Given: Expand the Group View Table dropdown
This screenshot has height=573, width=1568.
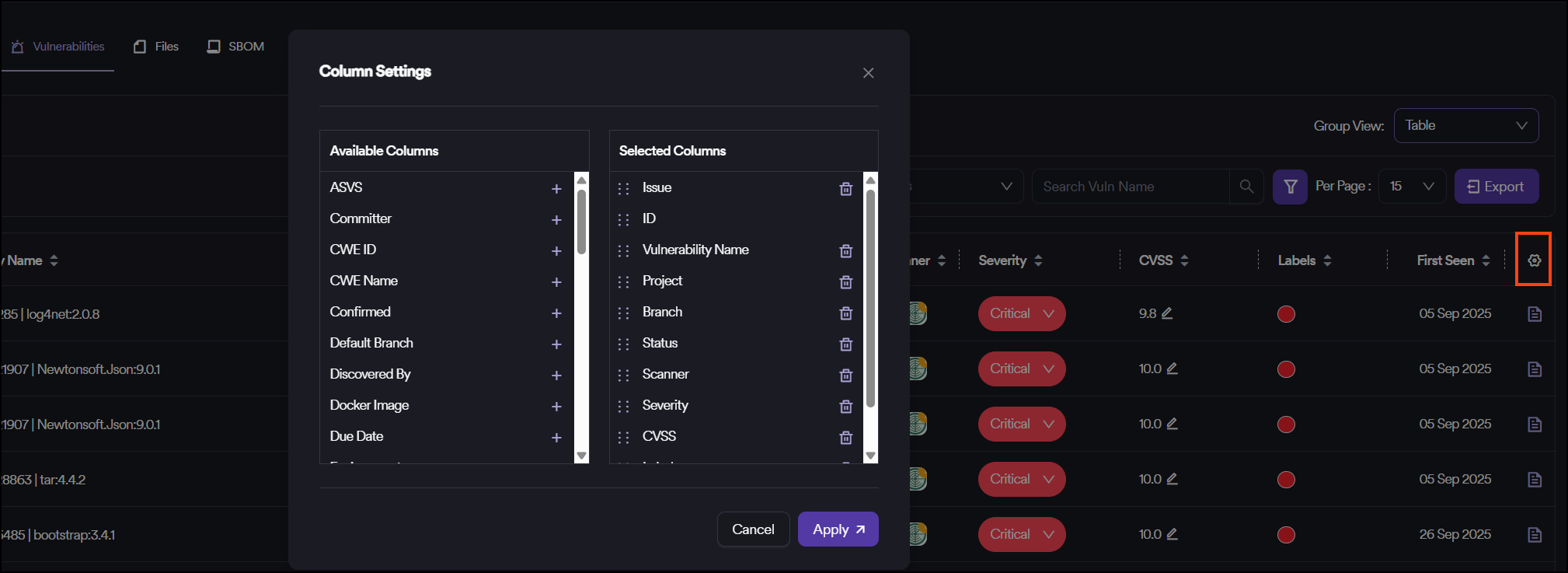Looking at the screenshot, I should [x=1465, y=126].
